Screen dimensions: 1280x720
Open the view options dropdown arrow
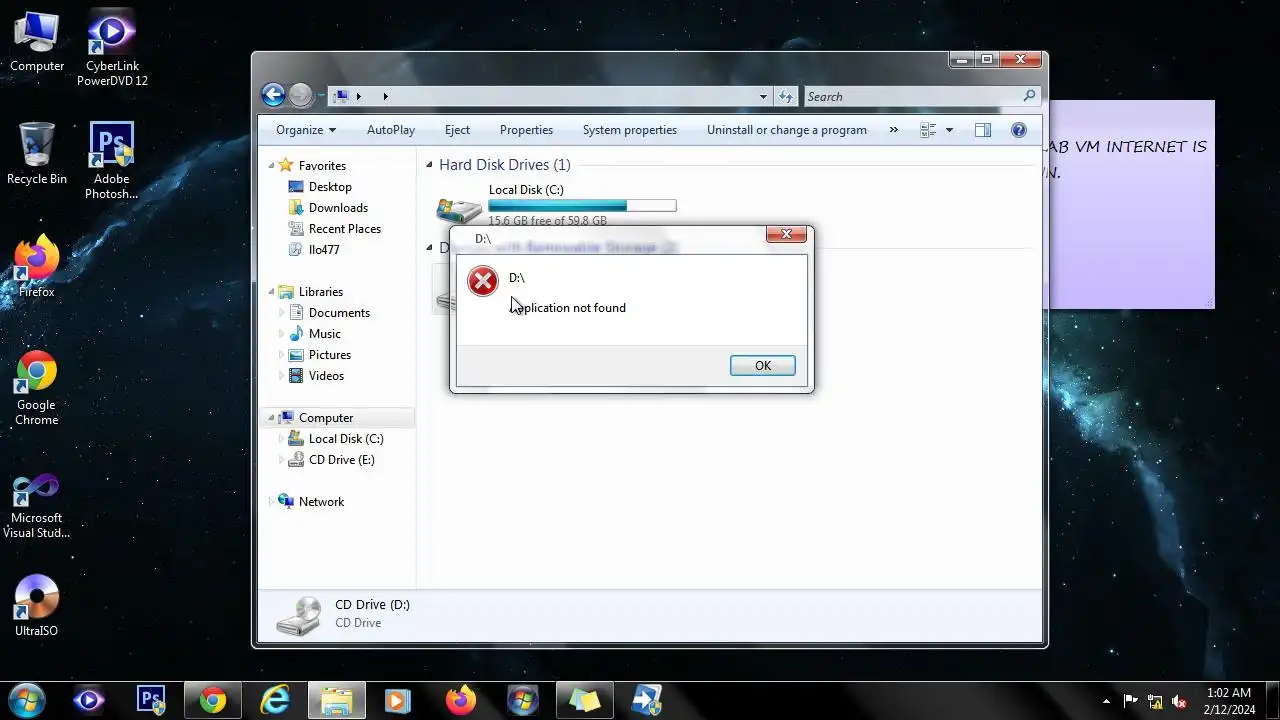coord(949,130)
